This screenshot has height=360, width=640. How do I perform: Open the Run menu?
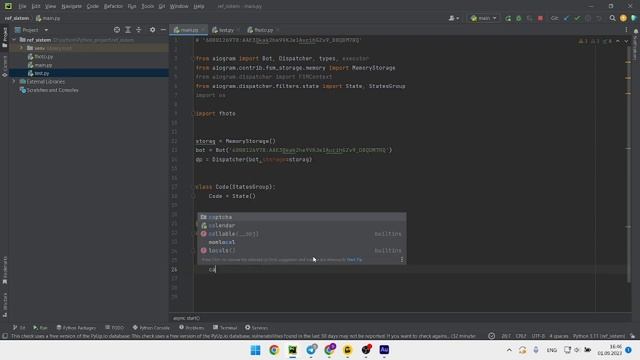(x=132, y=6)
